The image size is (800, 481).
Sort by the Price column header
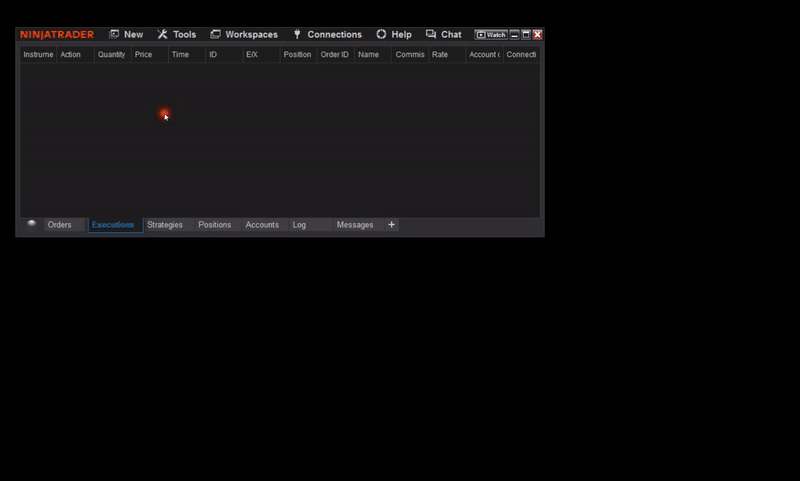144,54
